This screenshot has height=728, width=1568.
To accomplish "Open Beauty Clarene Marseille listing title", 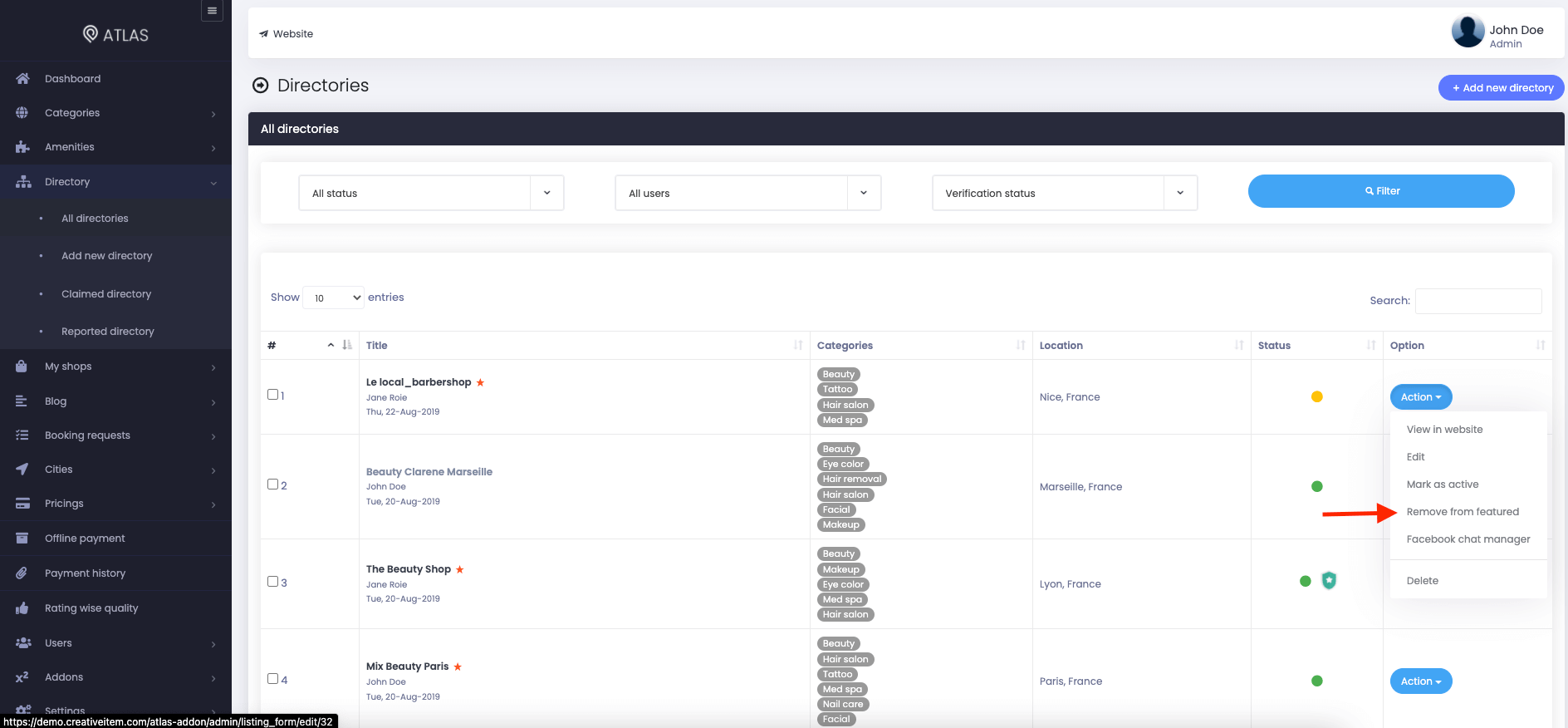I will (x=429, y=472).
